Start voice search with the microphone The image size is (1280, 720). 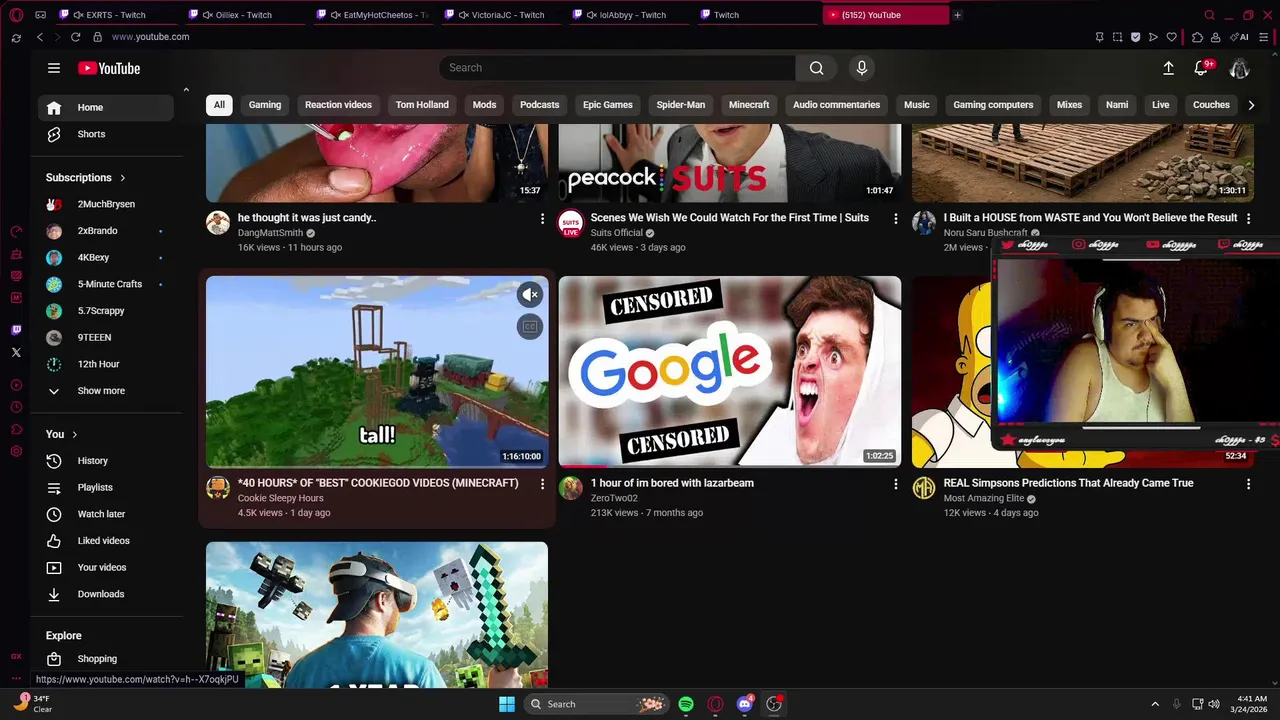coord(862,68)
